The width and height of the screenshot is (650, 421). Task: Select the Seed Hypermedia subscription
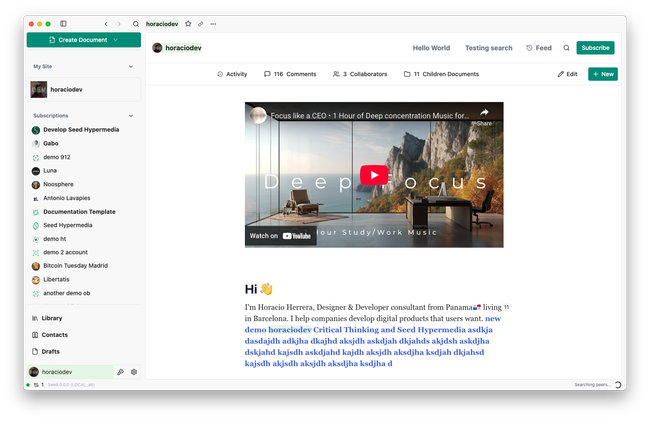click(x=67, y=225)
